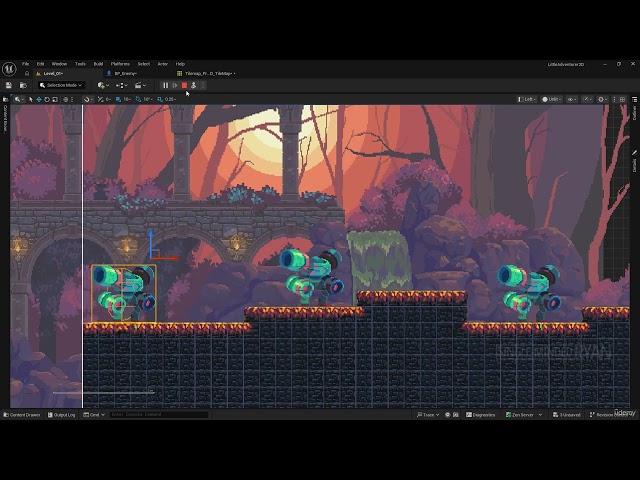Open the File menu
Viewport: 640px width, 480px height.
pyautogui.click(x=25, y=64)
